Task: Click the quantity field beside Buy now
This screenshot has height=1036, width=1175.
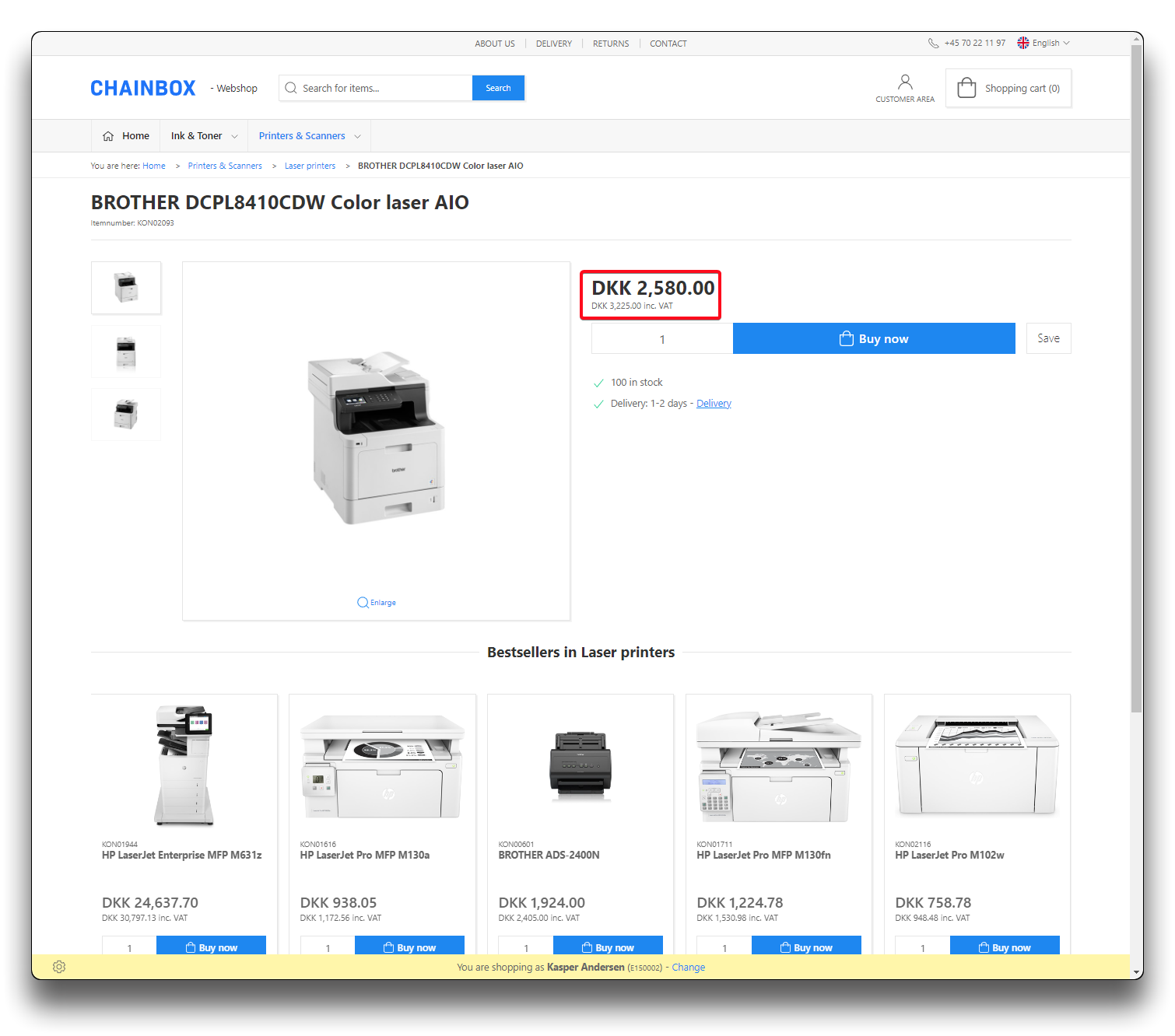Action: coord(662,339)
